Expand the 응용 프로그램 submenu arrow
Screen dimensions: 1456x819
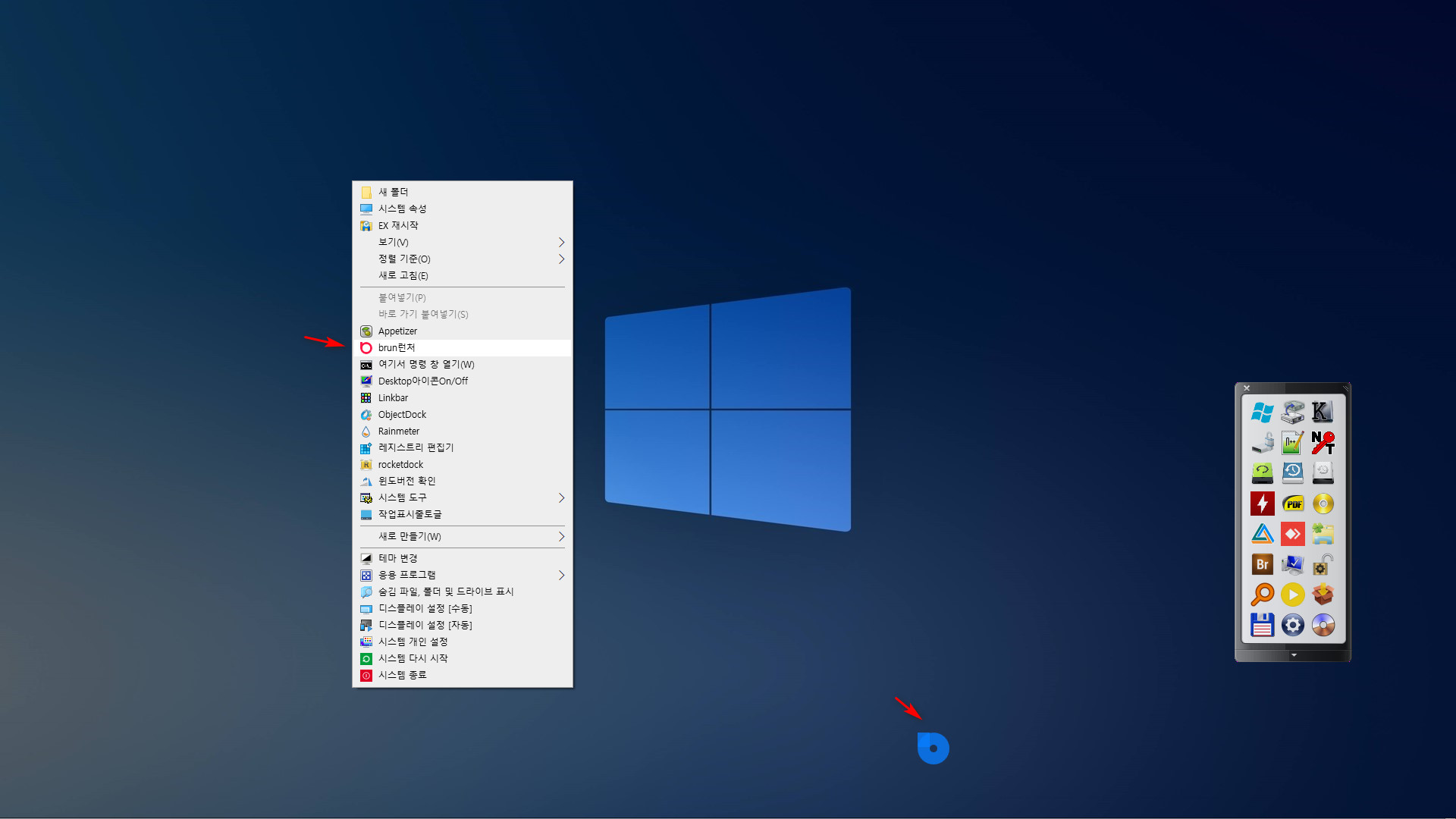click(561, 576)
